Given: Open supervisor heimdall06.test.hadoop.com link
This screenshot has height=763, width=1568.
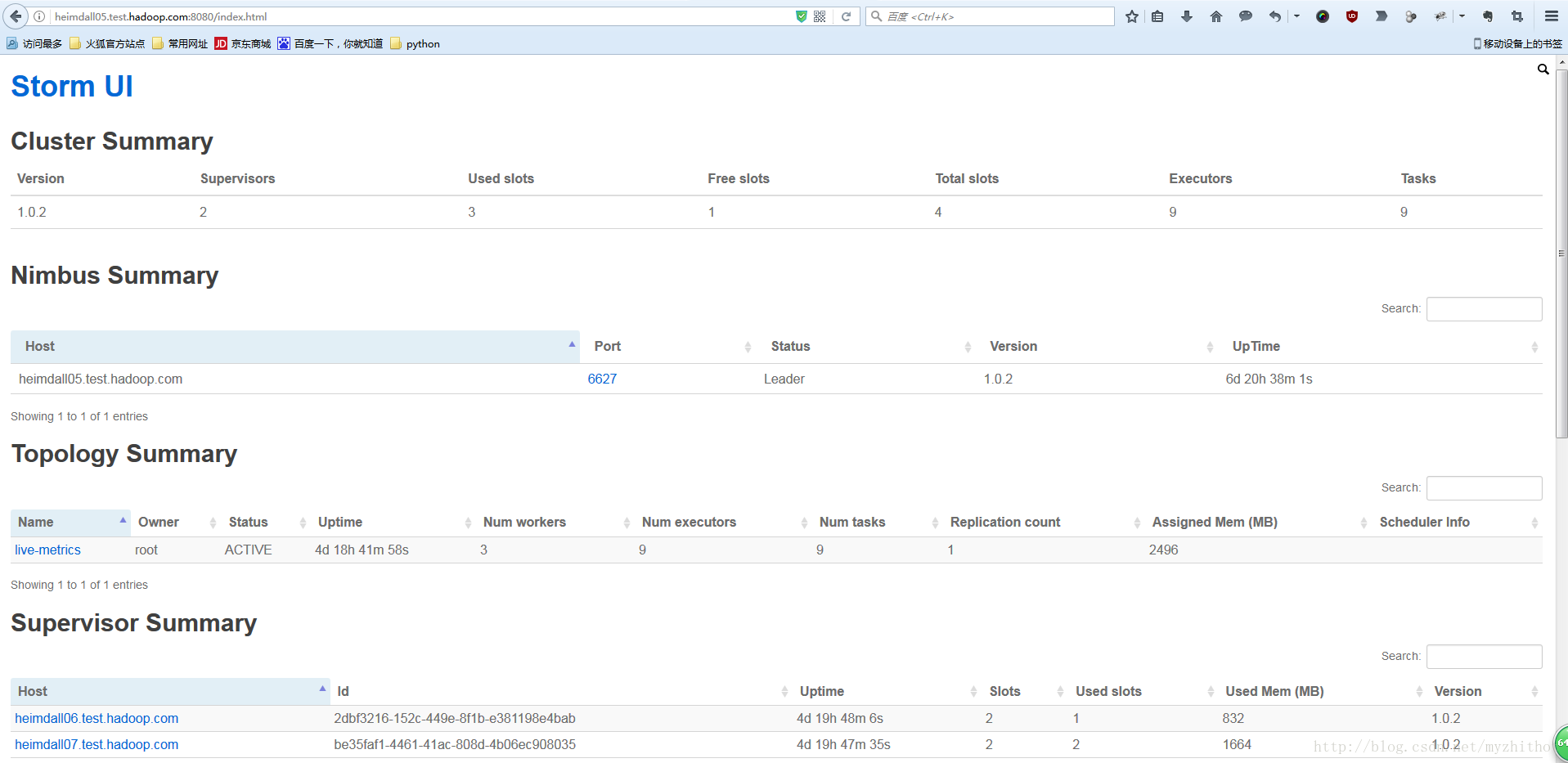Looking at the screenshot, I should 97,719.
